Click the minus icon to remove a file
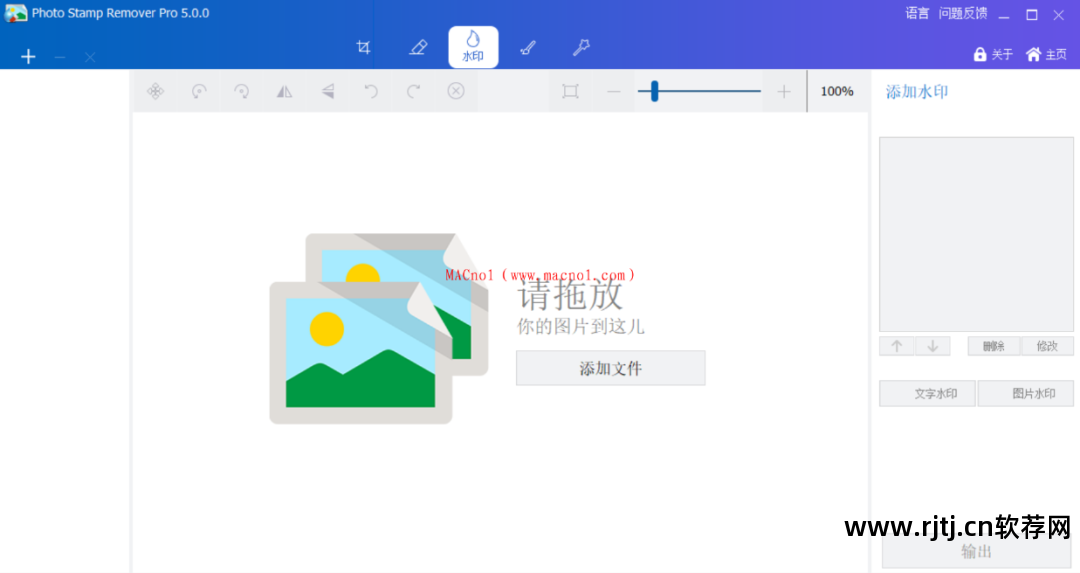The width and height of the screenshot is (1080, 573). [x=60, y=57]
